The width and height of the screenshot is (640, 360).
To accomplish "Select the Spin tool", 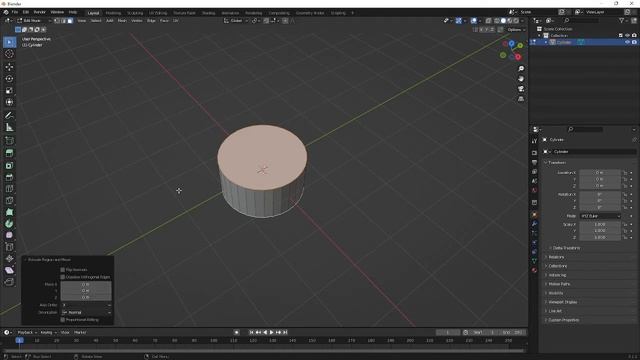I will (9, 224).
